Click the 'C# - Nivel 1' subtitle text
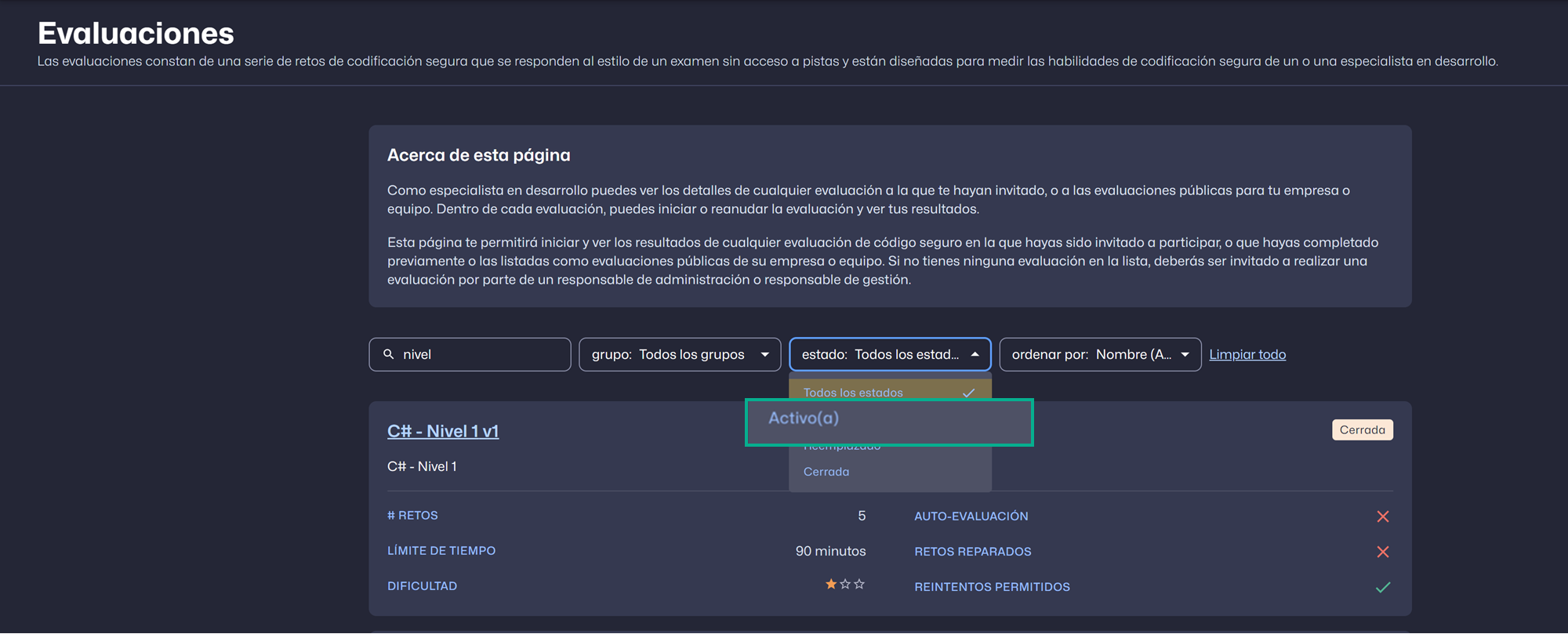Screen dimensions: 1568x634 (422, 466)
